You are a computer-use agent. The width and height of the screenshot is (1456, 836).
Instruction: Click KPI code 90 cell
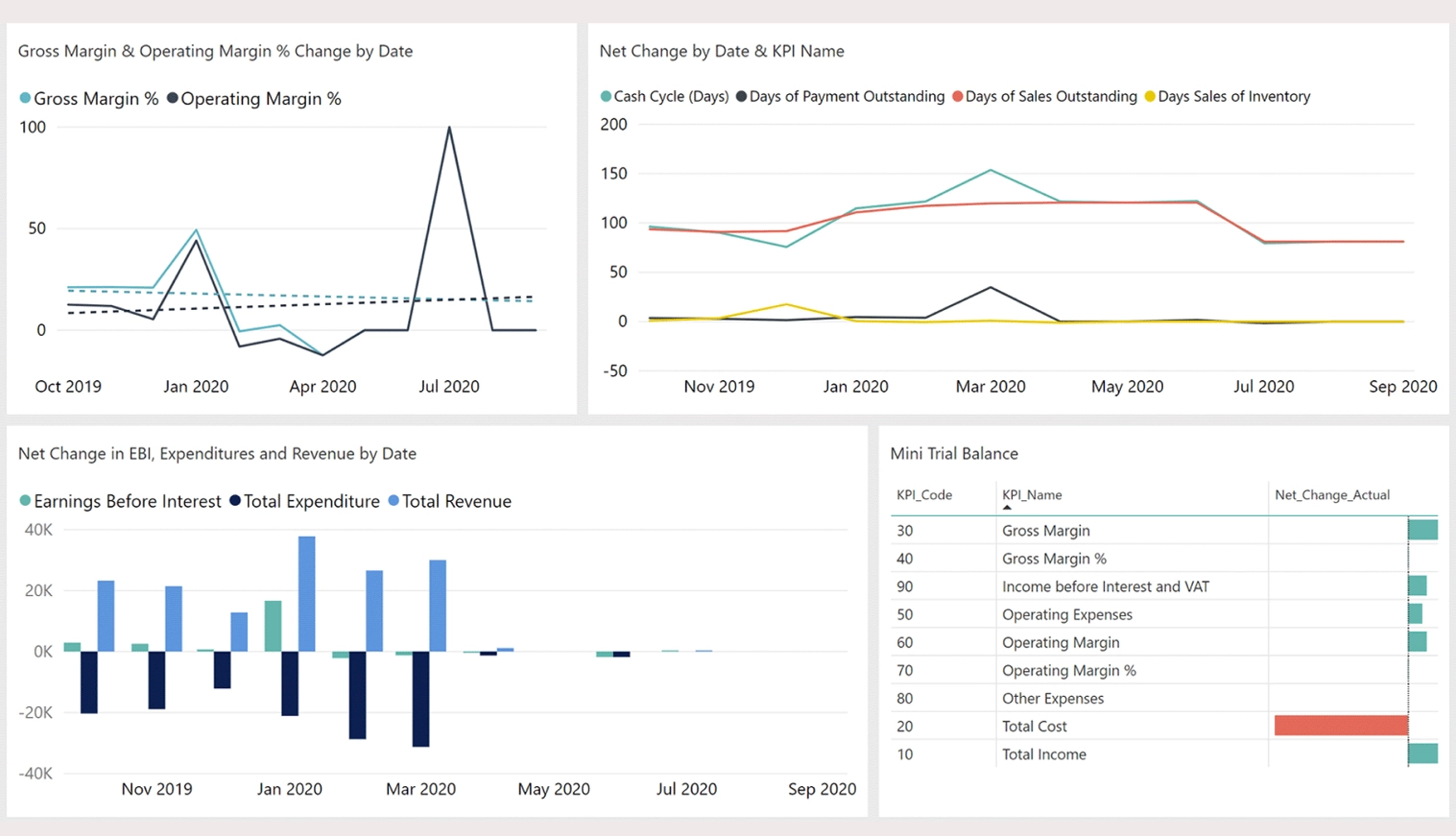pyautogui.click(x=905, y=586)
